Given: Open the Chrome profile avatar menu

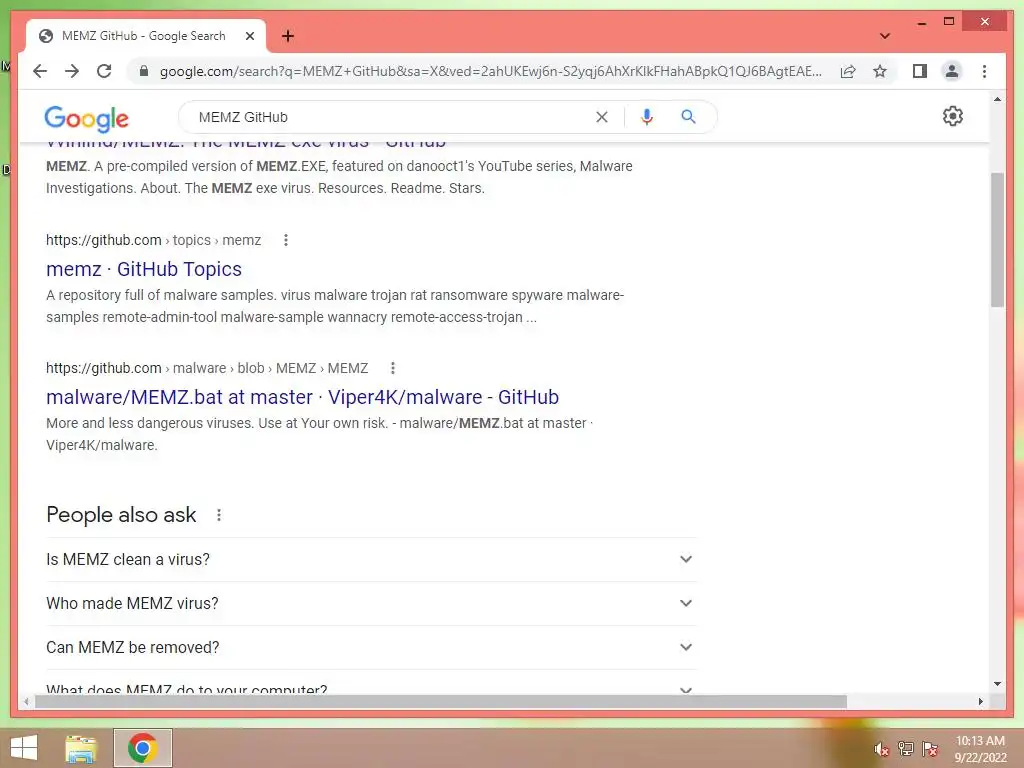Looking at the screenshot, I should (952, 71).
